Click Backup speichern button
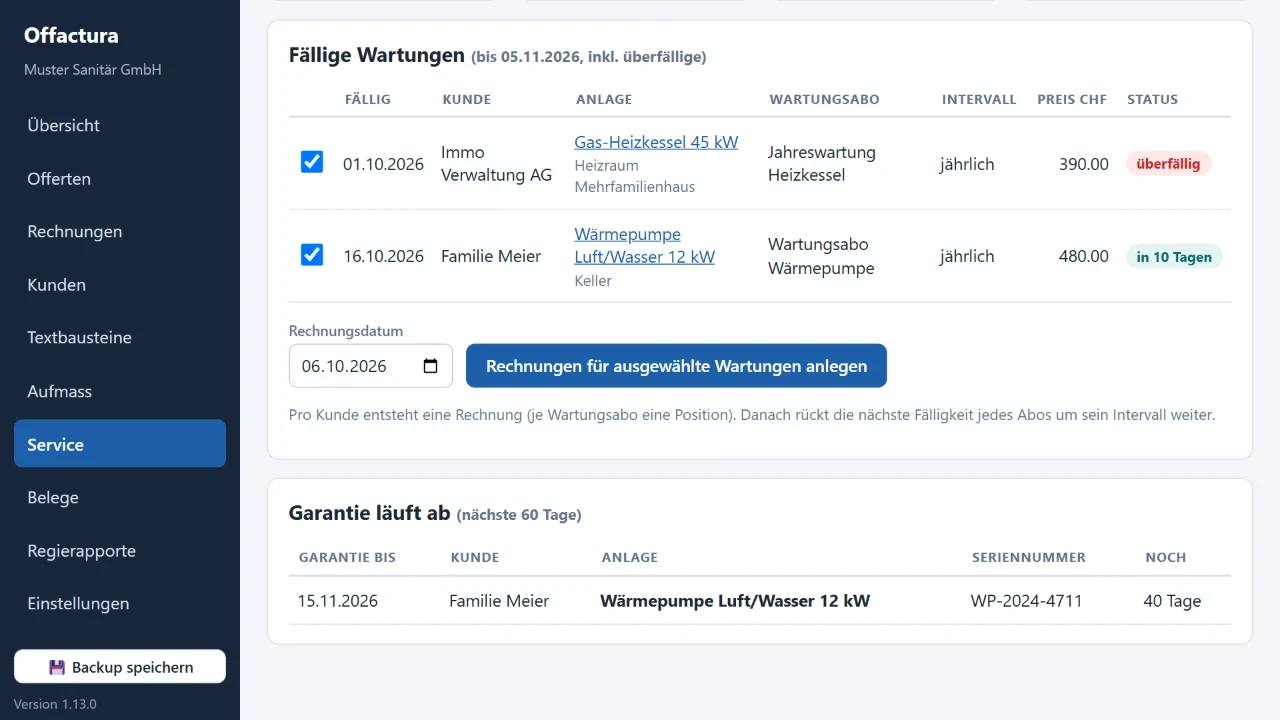Viewport: 1280px width, 720px height. pos(120,667)
